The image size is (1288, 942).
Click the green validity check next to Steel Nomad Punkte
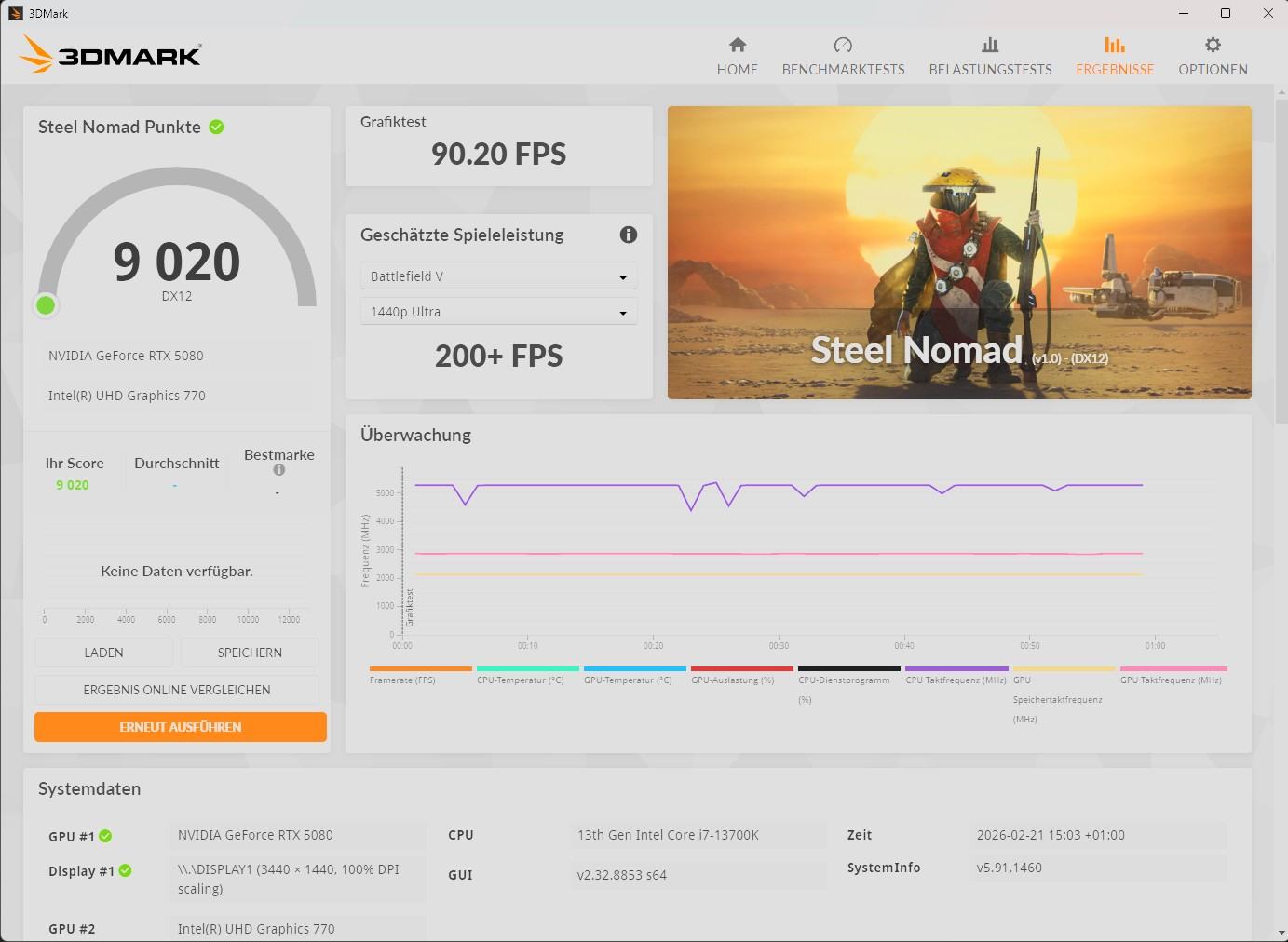217,127
